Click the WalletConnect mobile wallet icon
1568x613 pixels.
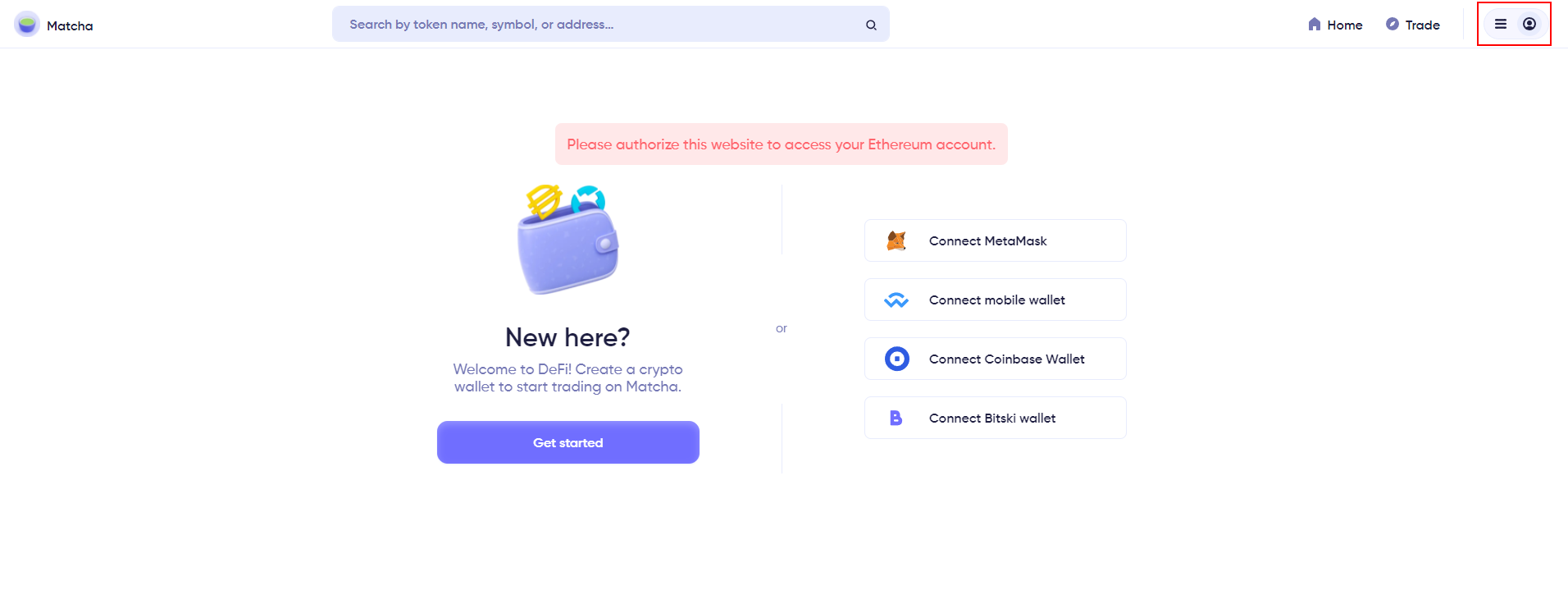coord(896,300)
